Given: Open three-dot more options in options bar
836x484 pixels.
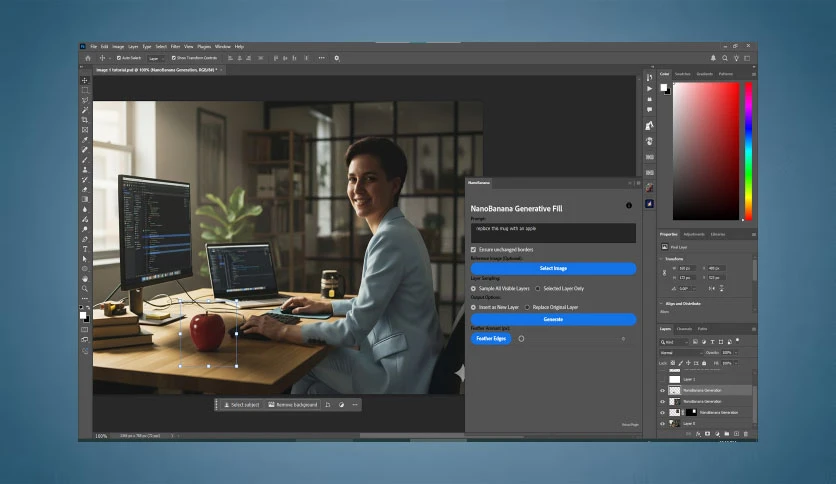Looking at the screenshot, I should coord(321,58).
